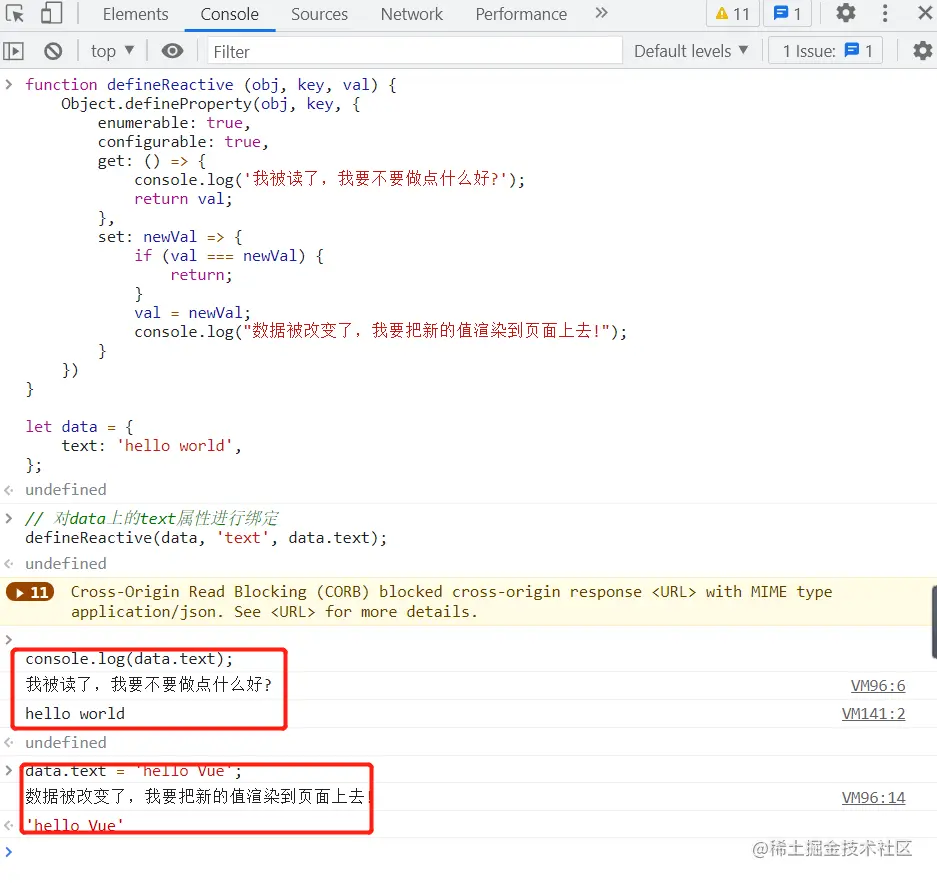Open console settings via the right gear

coord(922,50)
